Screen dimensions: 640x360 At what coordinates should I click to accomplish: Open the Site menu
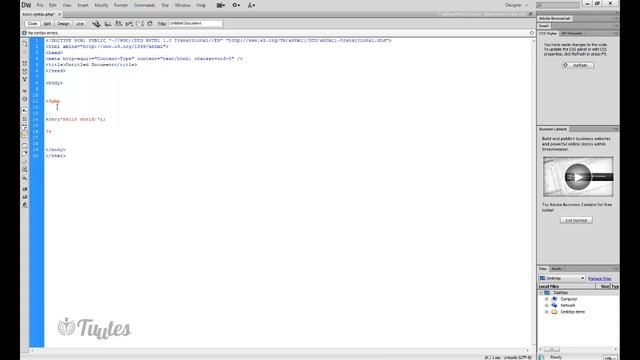(165, 5)
